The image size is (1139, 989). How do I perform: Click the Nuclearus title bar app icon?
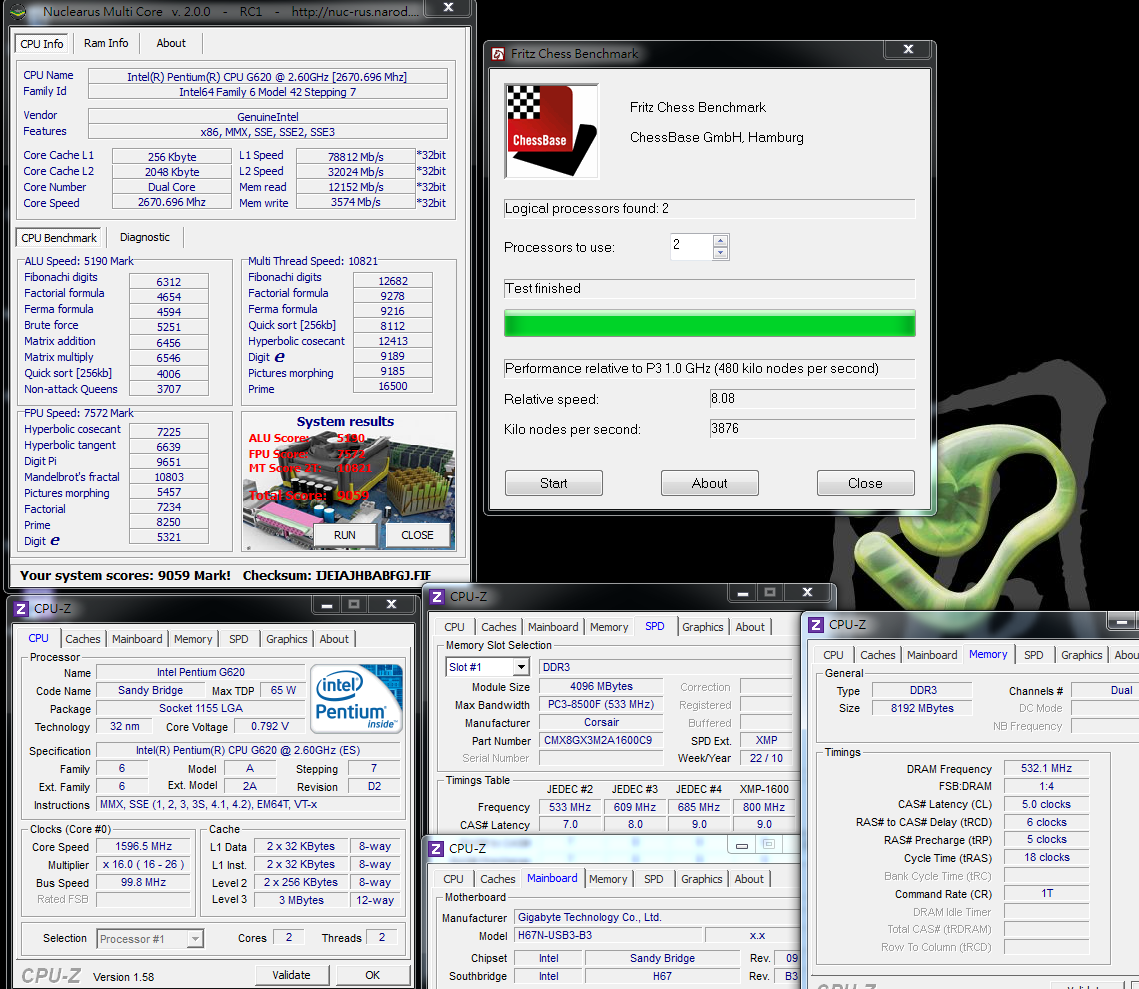pyautogui.click(x=18, y=11)
